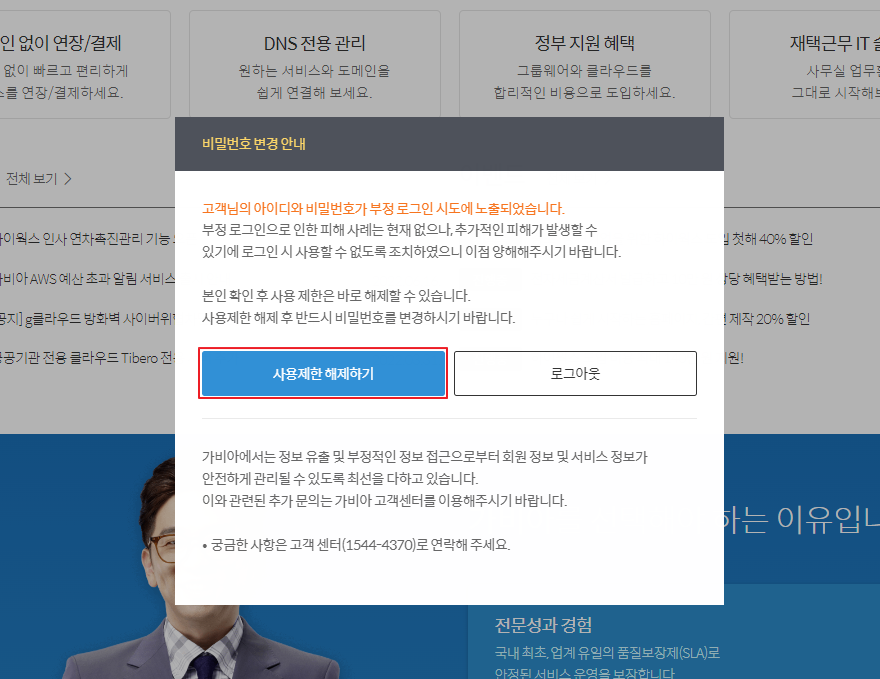Open the 재택근무 IT card

805,65
